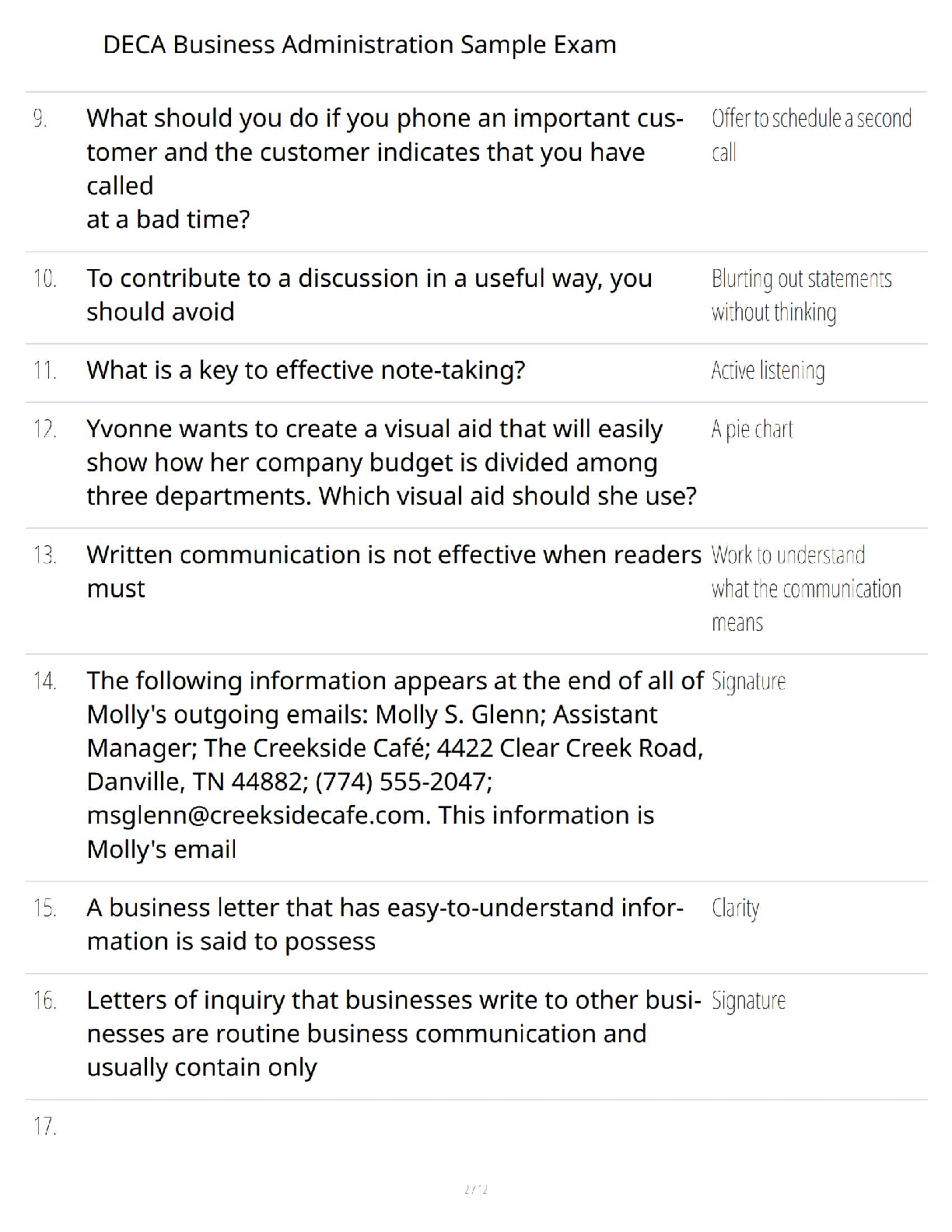
Task: Select question 12 about Yvonne's visual aid
Action: click(391, 462)
